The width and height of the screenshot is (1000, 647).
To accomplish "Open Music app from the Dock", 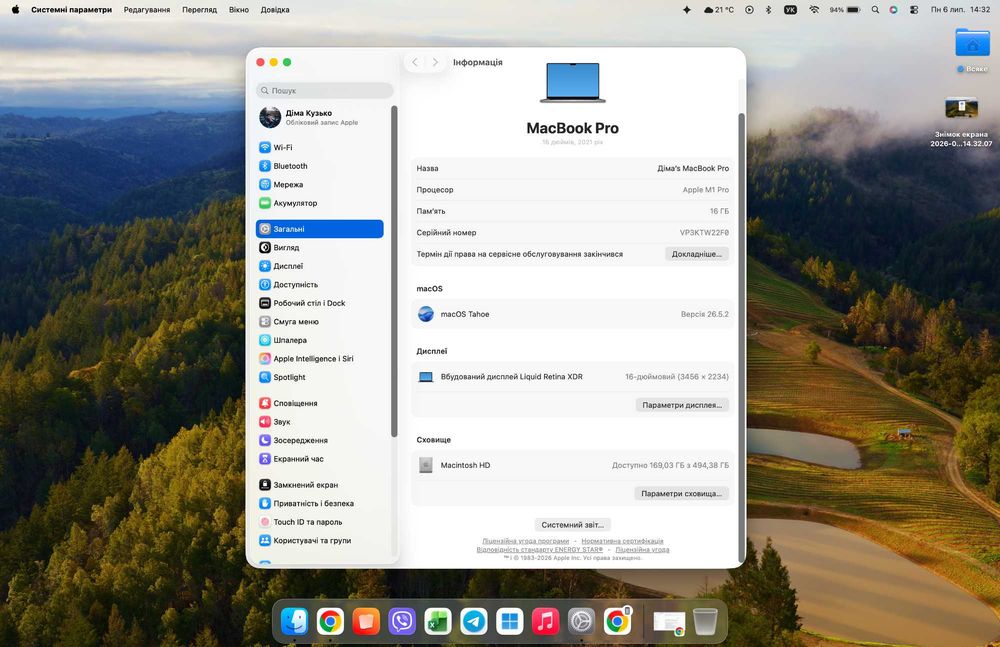I will (545, 621).
